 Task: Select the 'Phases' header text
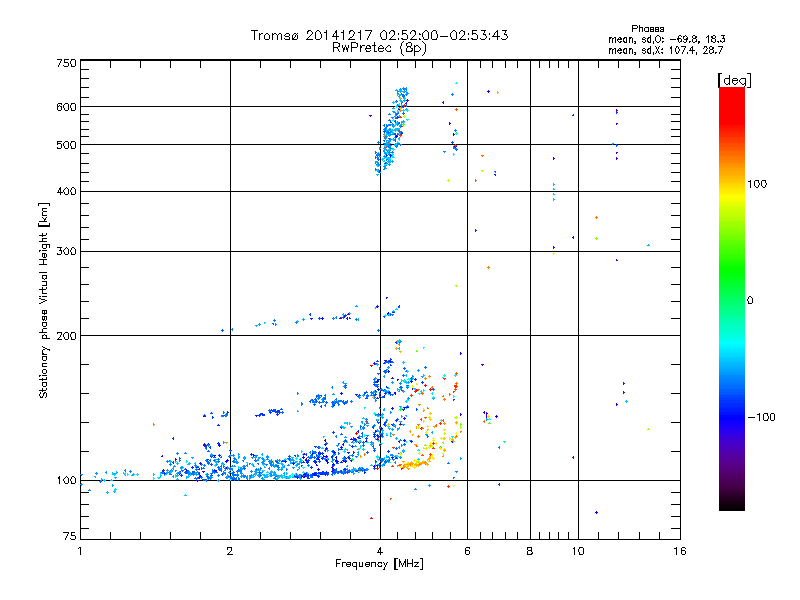click(647, 29)
